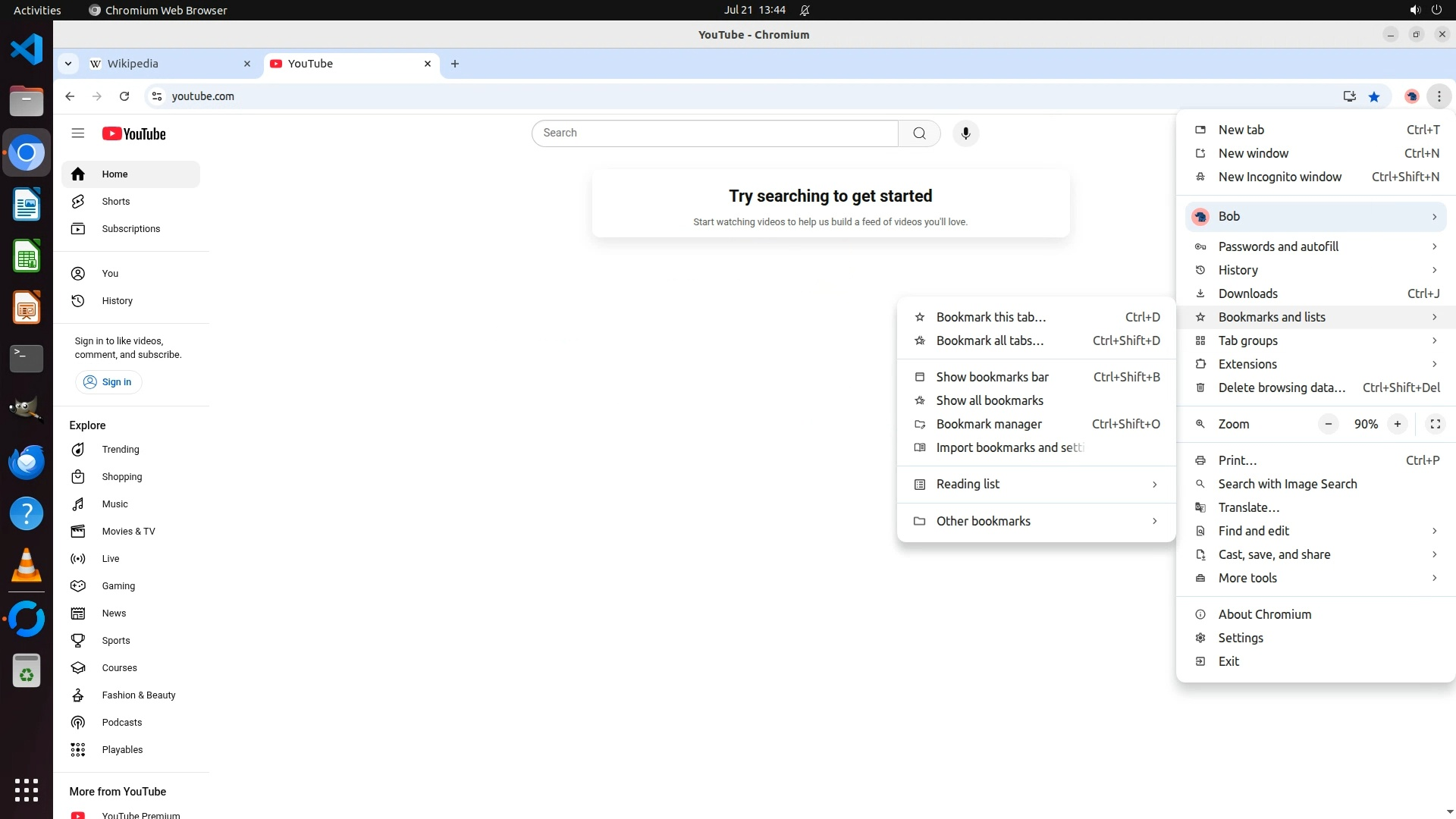Click the Sign in button in sidebar
Viewport: 1456px width, 819px height.
[x=108, y=382]
